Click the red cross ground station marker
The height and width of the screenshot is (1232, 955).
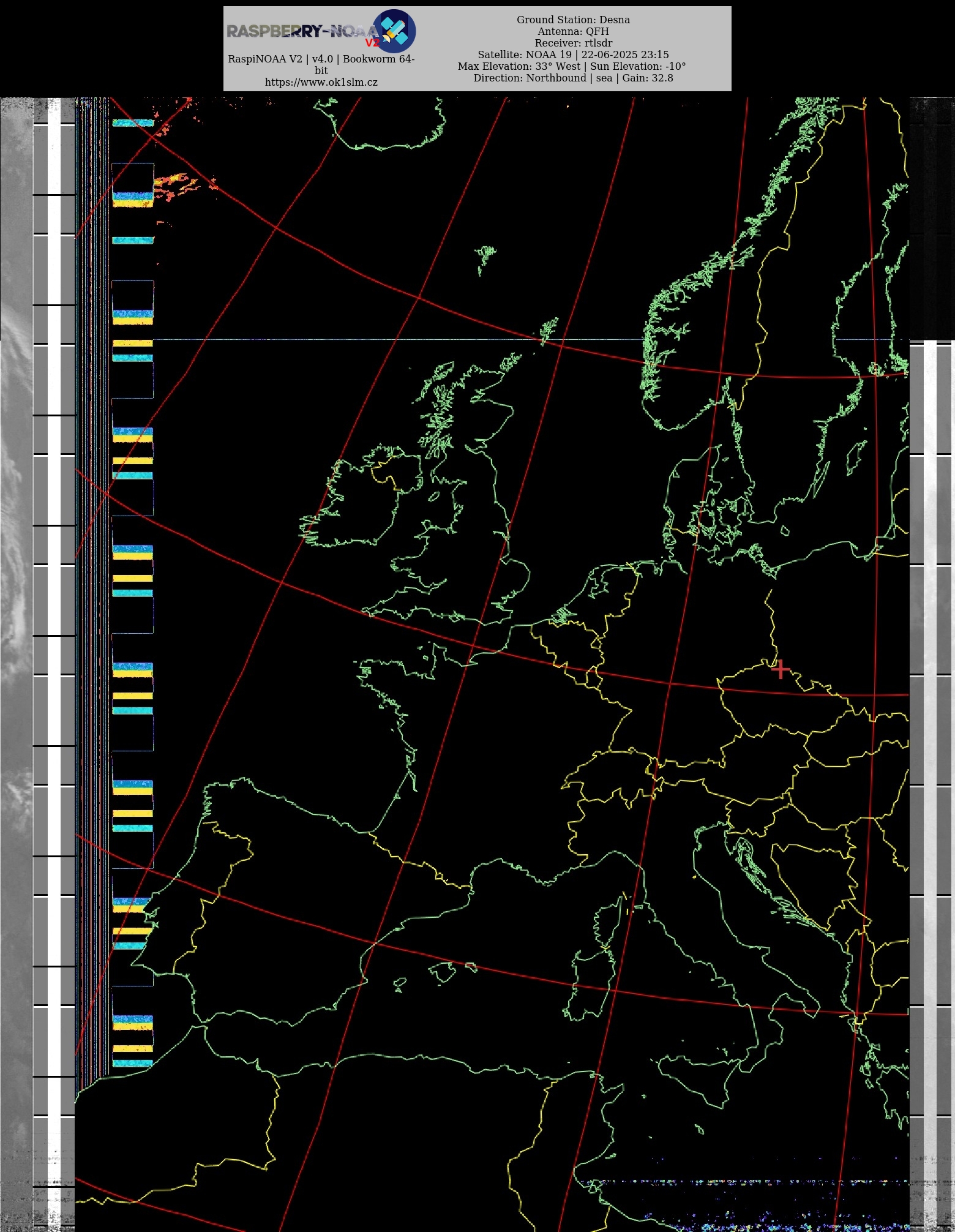point(781,669)
